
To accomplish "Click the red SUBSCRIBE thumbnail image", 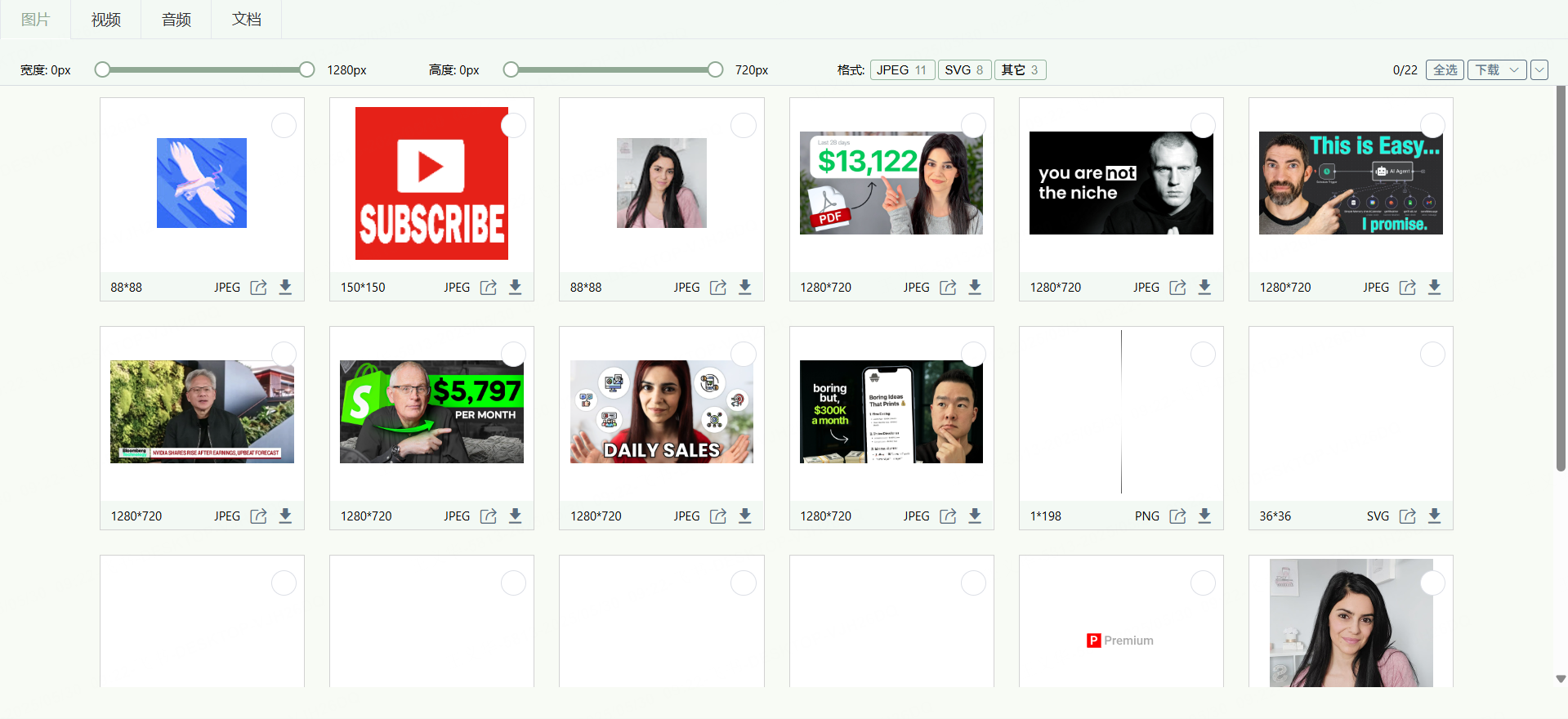I will (431, 183).
